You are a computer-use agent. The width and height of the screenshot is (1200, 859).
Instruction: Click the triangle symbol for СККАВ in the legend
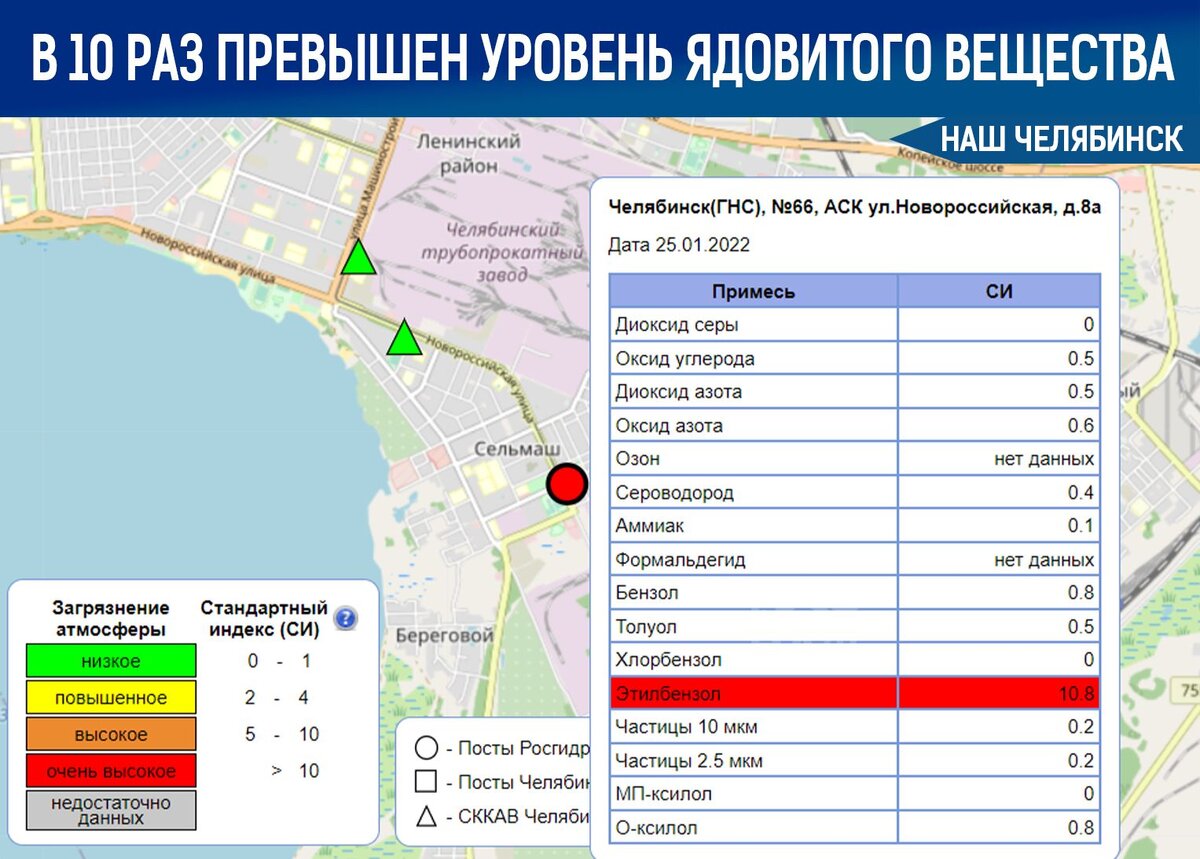426,816
